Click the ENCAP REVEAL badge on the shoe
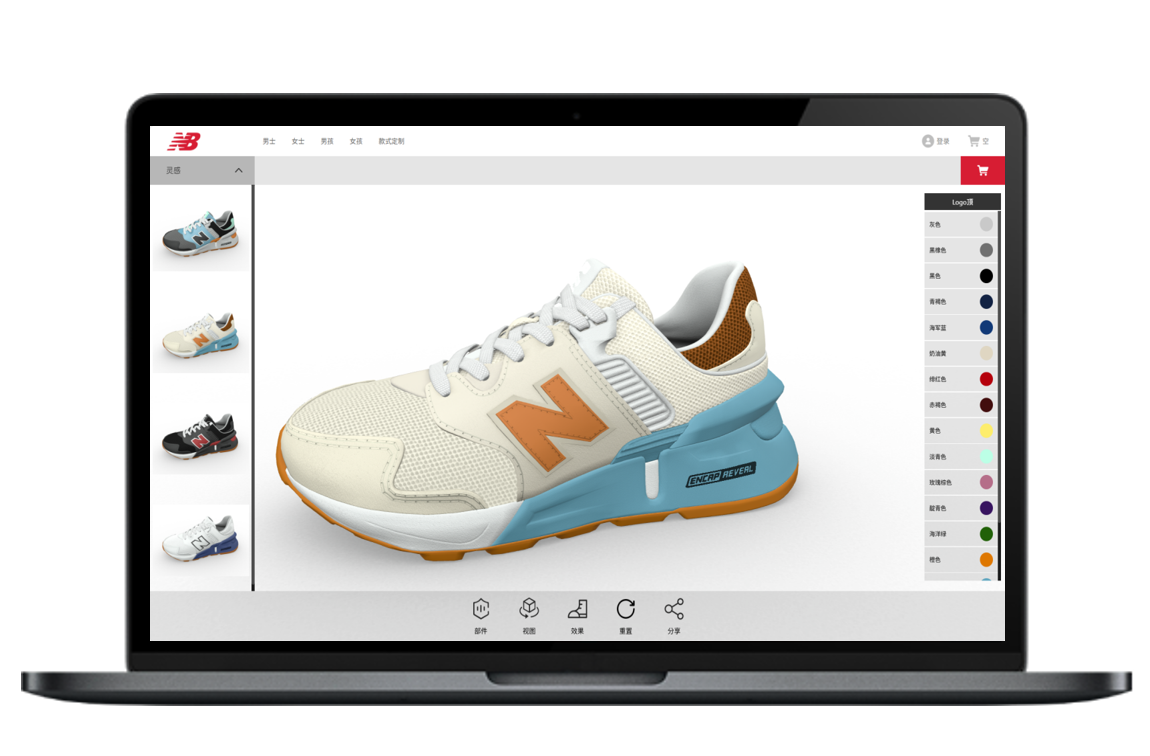1150x756 pixels. (721, 474)
